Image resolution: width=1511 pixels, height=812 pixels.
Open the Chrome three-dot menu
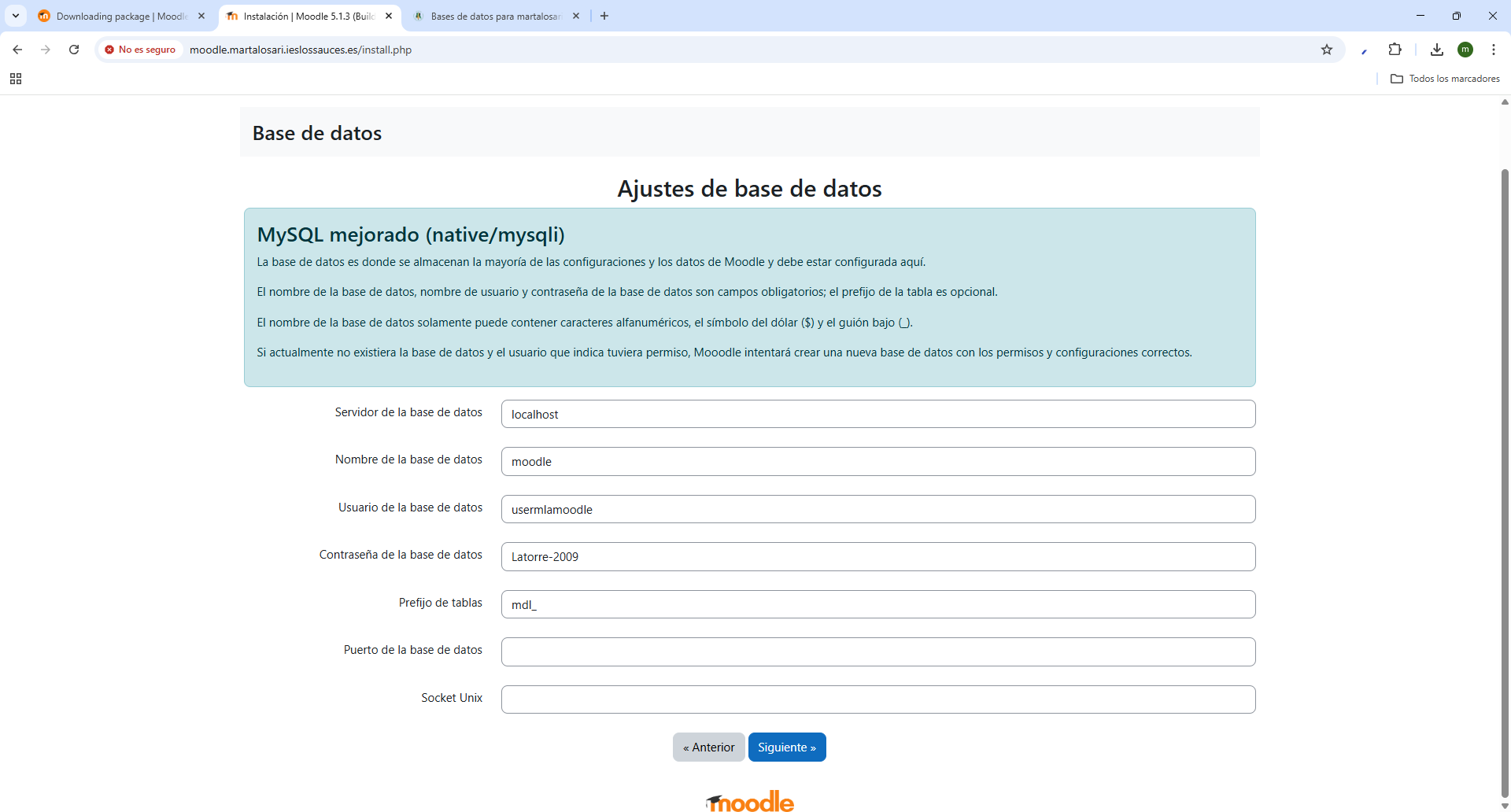tap(1494, 50)
